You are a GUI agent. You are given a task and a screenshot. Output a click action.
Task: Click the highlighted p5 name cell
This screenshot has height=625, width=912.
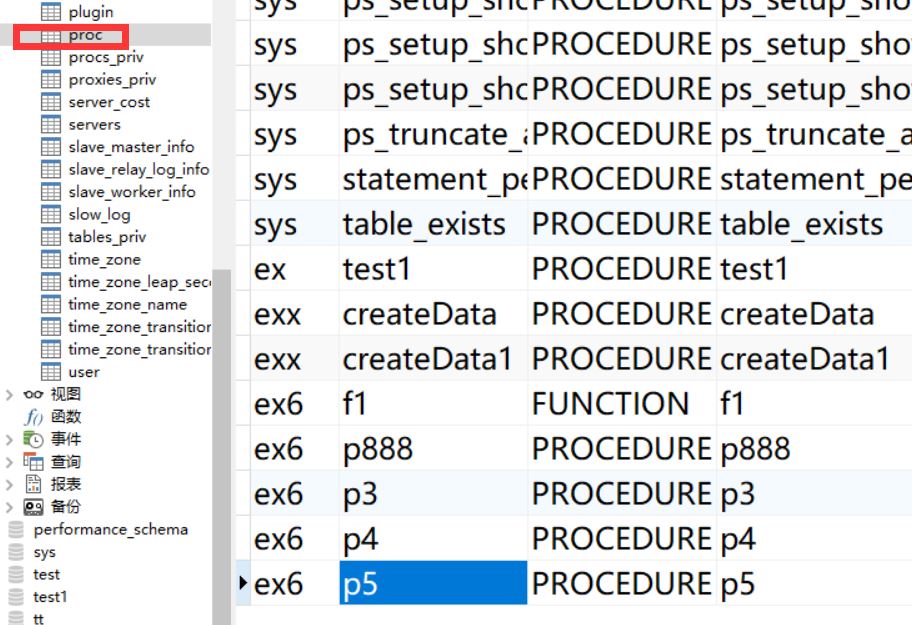432,584
